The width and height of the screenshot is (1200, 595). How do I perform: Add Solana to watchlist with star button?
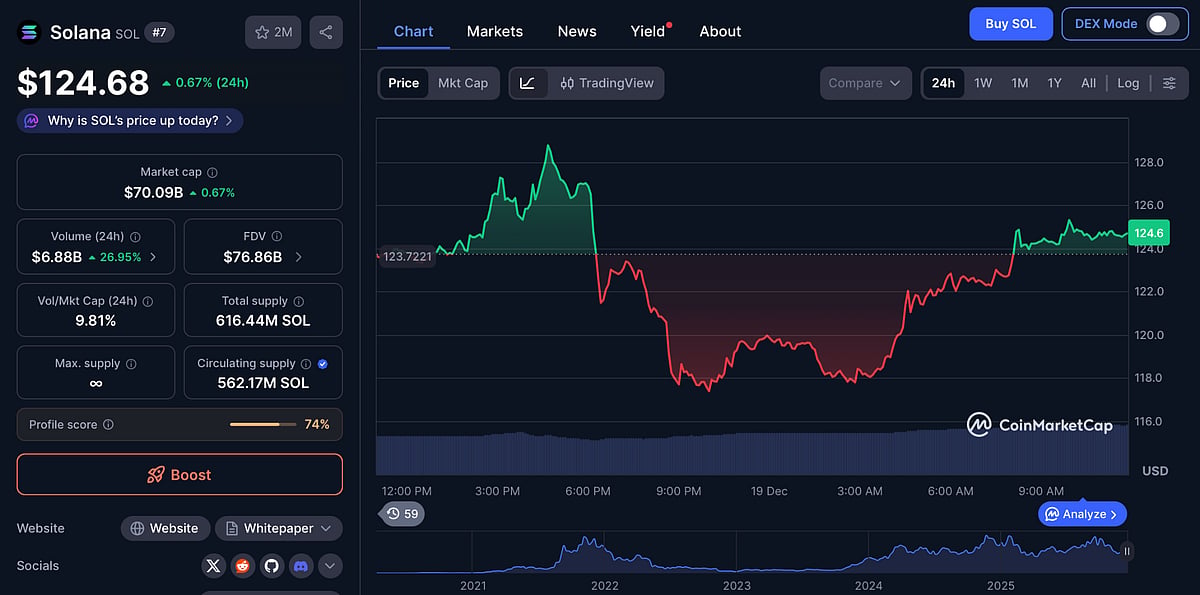pyautogui.click(x=273, y=32)
